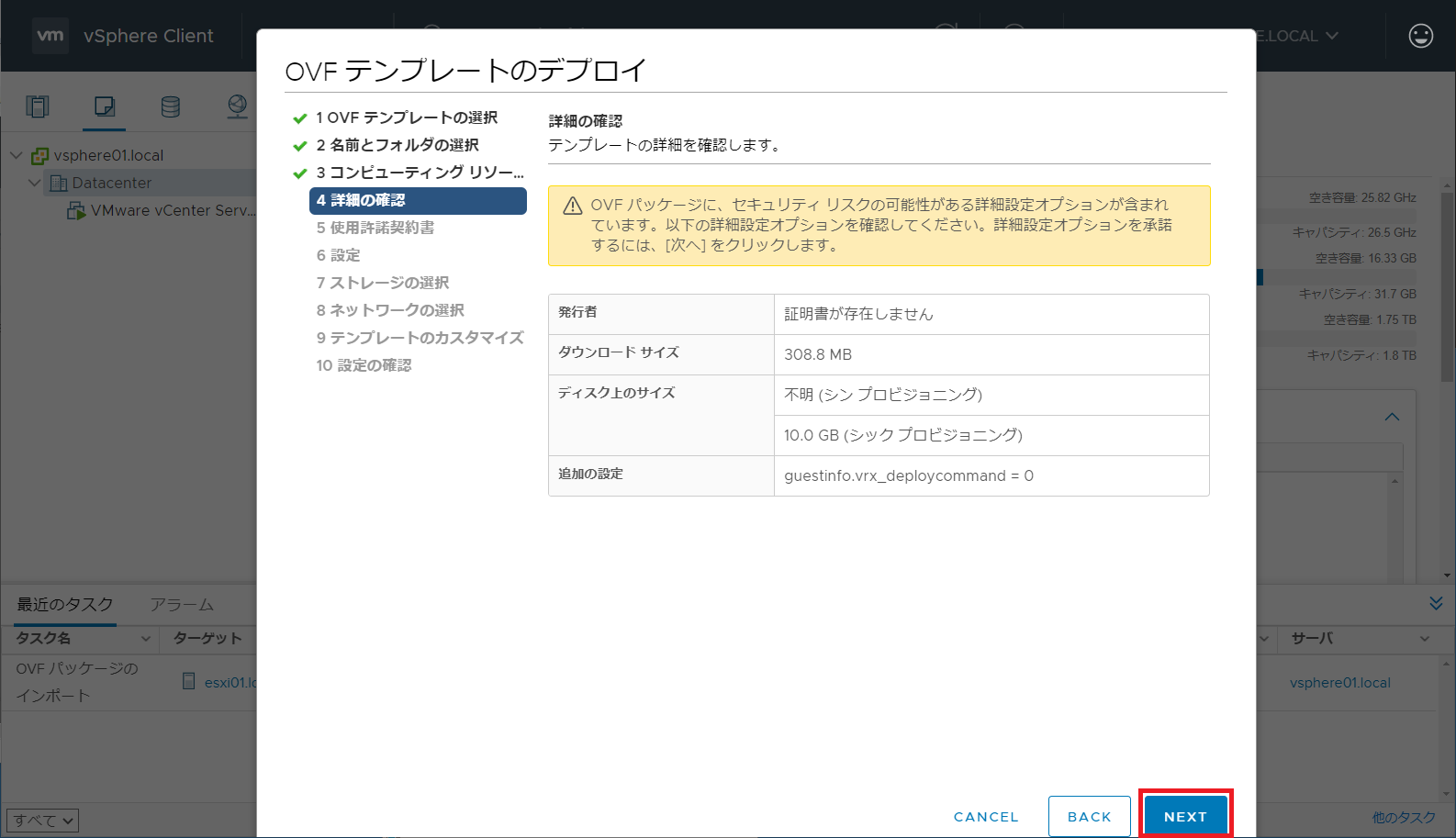Viewport: 1456px width, 838px height.
Task: Go to step 1 OVF テンプレートの選択
Action: [x=407, y=117]
